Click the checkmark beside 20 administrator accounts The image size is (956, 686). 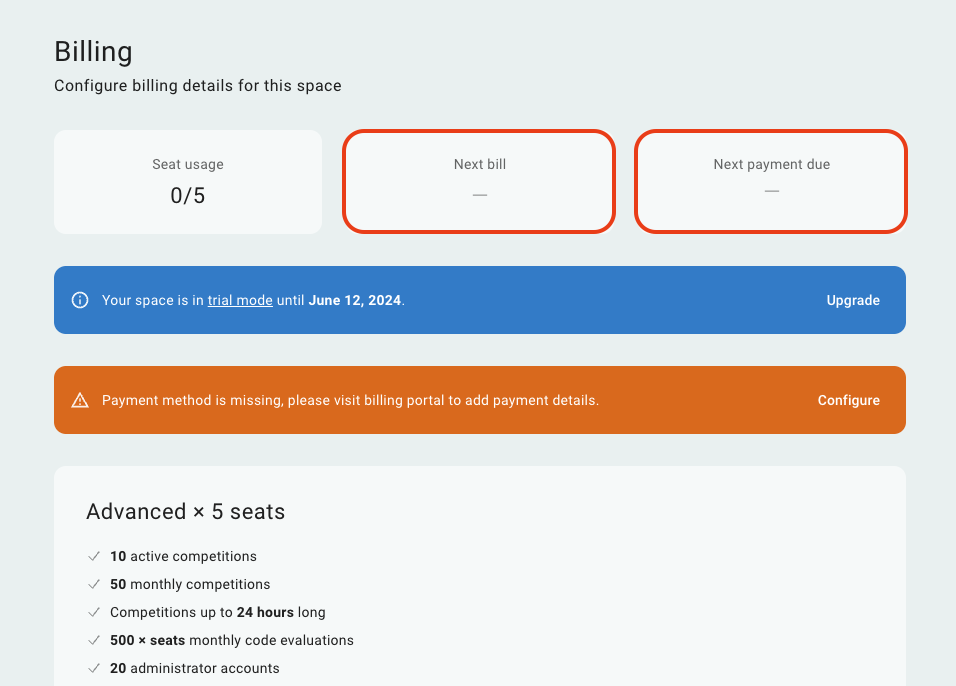pyautogui.click(x=94, y=668)
